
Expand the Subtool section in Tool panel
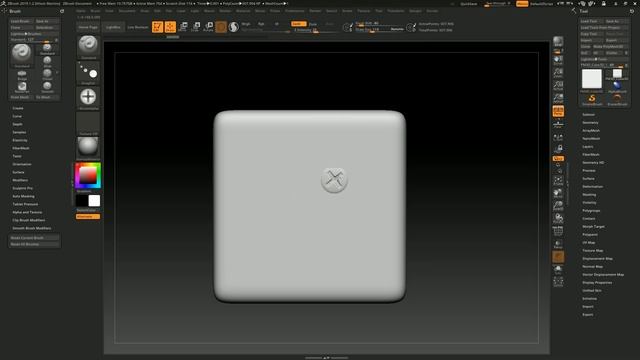(x=588, y=115)
